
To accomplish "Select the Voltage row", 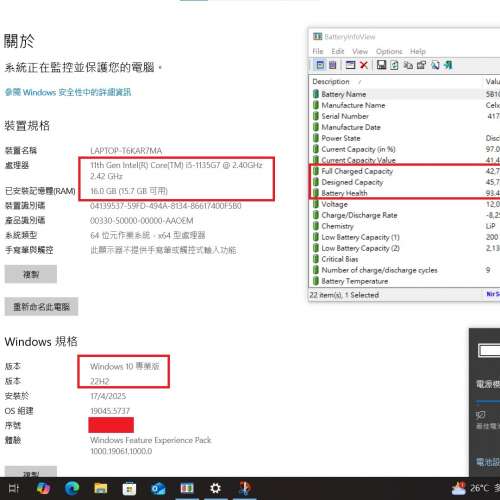I will (405, 204).
